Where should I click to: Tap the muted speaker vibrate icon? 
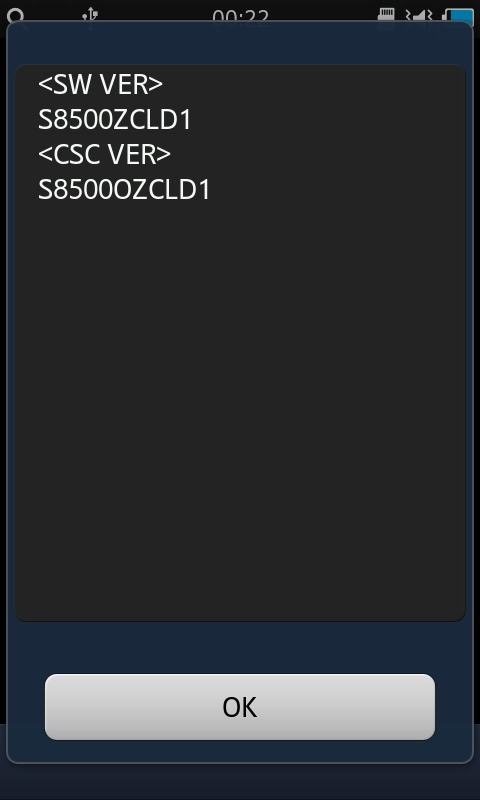pyautogui.click(x=418, y=16)
